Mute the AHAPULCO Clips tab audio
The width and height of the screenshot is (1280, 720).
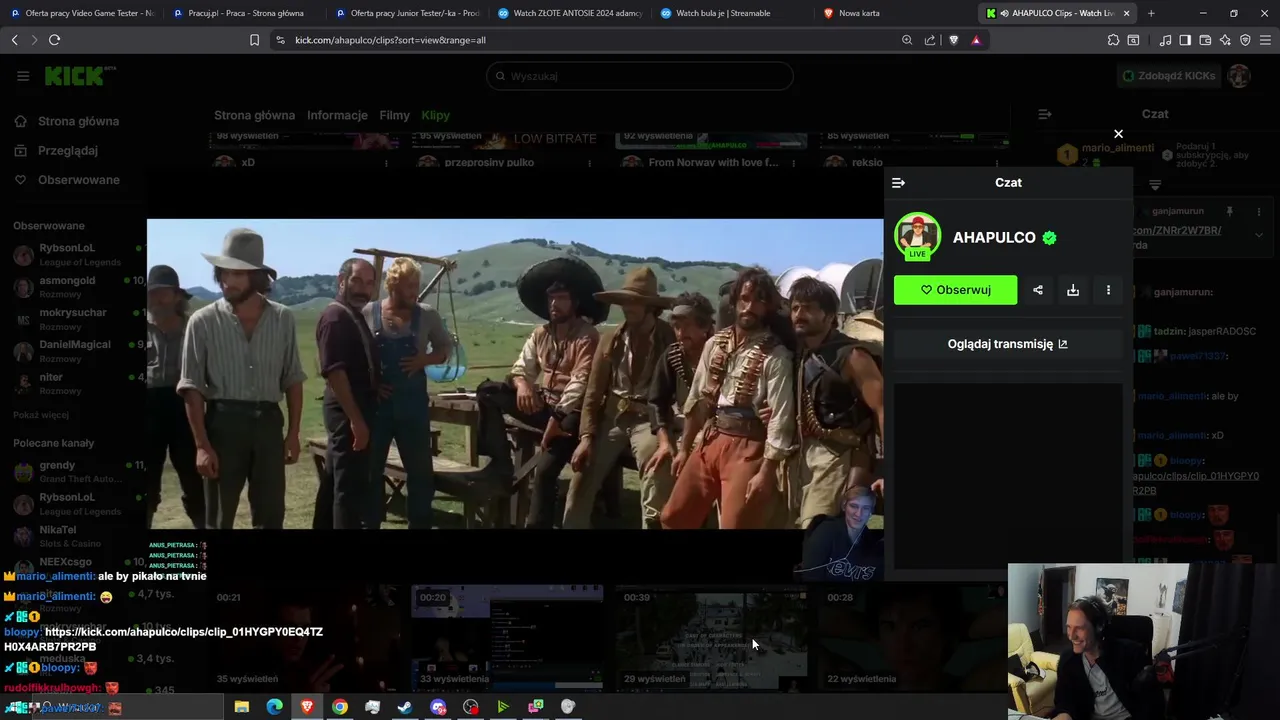coord(1004,13)
